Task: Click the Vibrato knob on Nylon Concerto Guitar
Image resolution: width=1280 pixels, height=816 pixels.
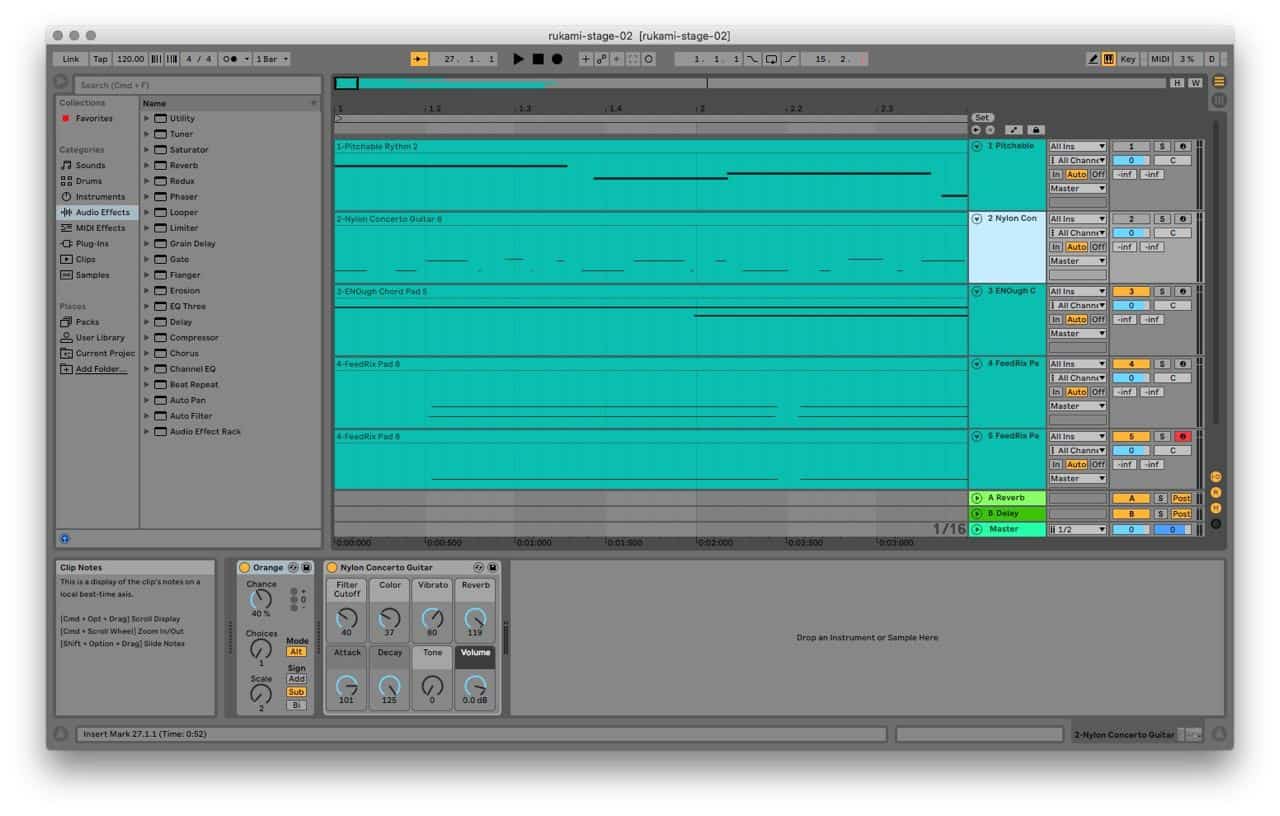Action: point(433,618)
